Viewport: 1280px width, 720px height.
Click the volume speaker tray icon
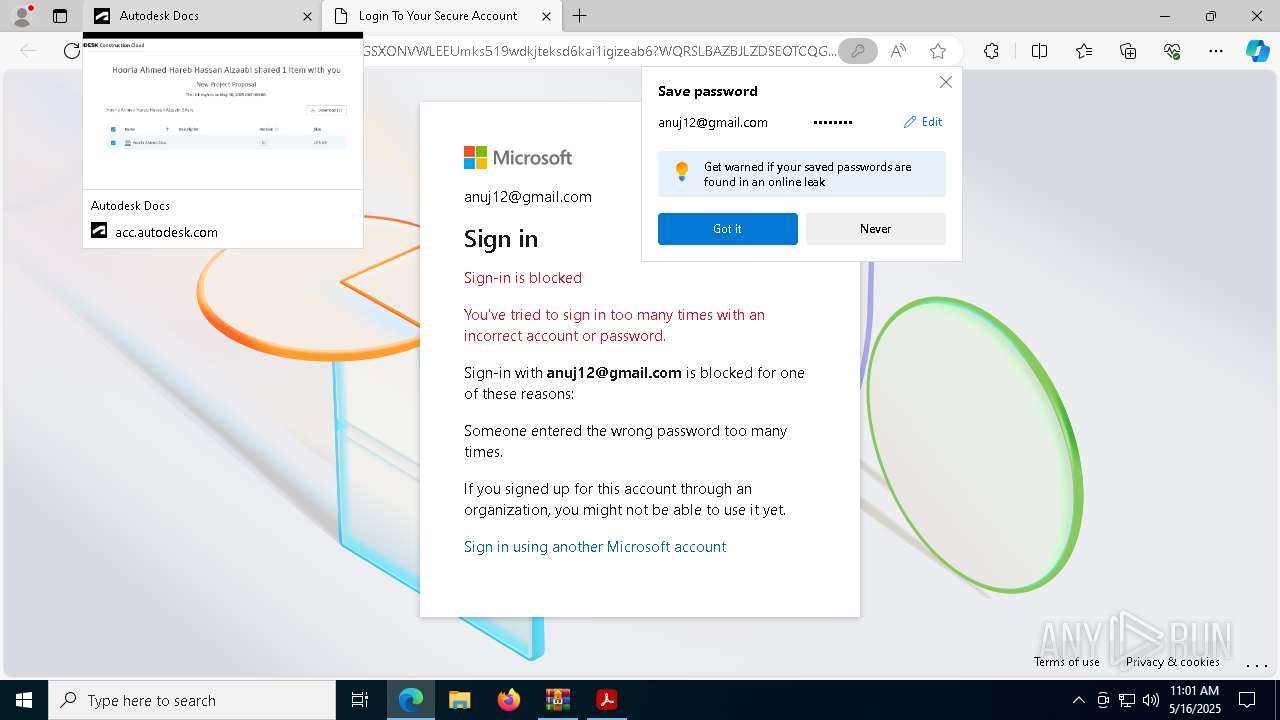point(1151,700)
